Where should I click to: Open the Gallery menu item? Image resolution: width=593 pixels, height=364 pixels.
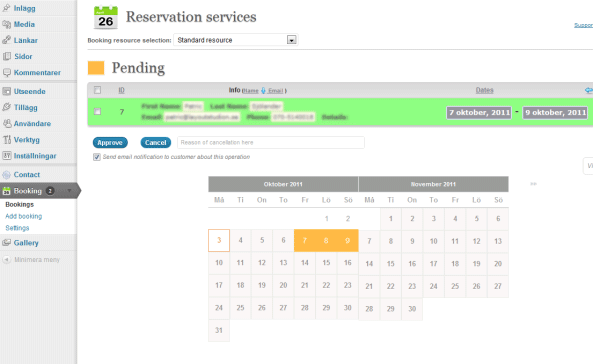[26, 243]
